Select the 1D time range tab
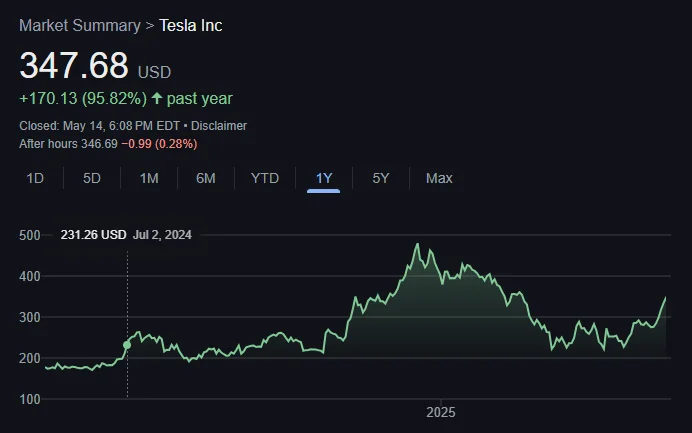The width and height of the screenshot is (692, 433). point(35,178)
